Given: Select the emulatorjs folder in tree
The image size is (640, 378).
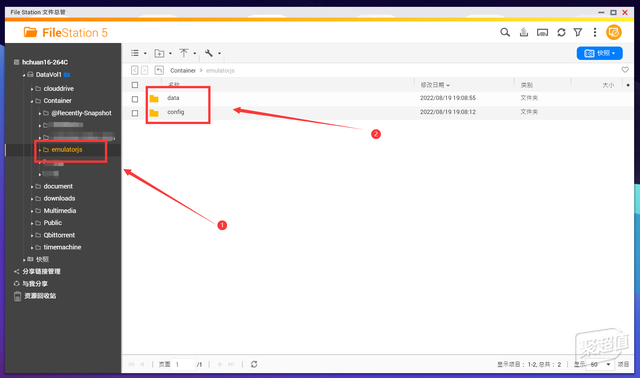Looking at the screenshot, I should tap(67, 149).
